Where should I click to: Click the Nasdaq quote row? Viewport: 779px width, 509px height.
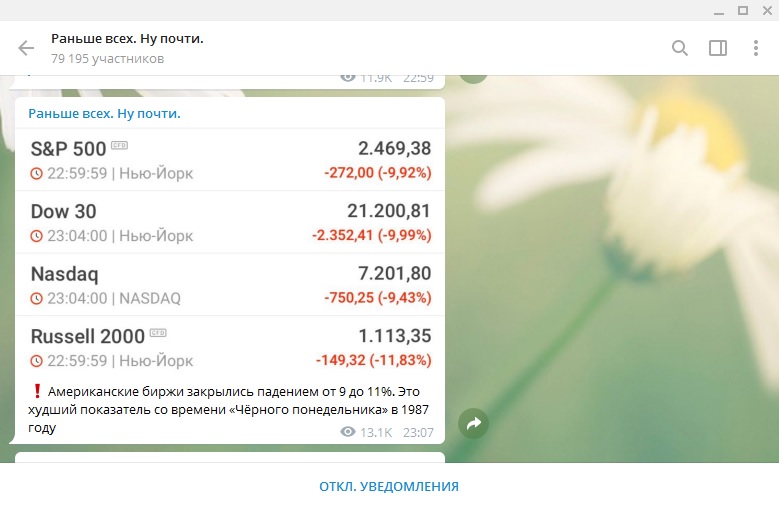click(230, 285)
